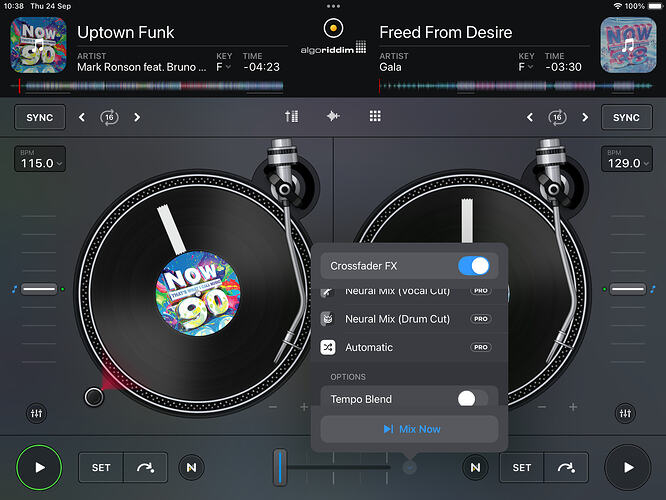Open Uptown Funk album artwork thumbnail
Viewport: 666px width, 500px height.
coord(38,45)
